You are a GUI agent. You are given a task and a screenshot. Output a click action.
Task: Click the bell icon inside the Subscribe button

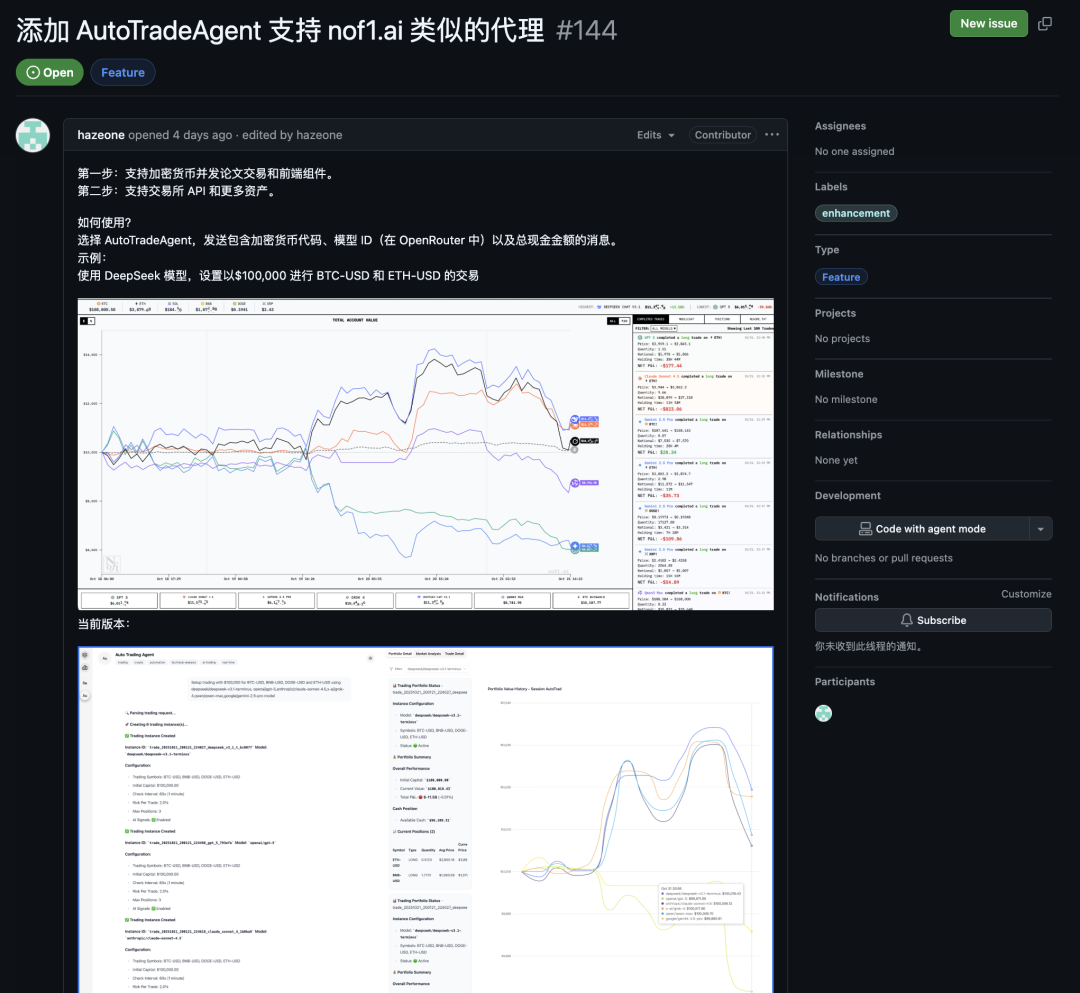pyautogui.click(x=905, y=619)
